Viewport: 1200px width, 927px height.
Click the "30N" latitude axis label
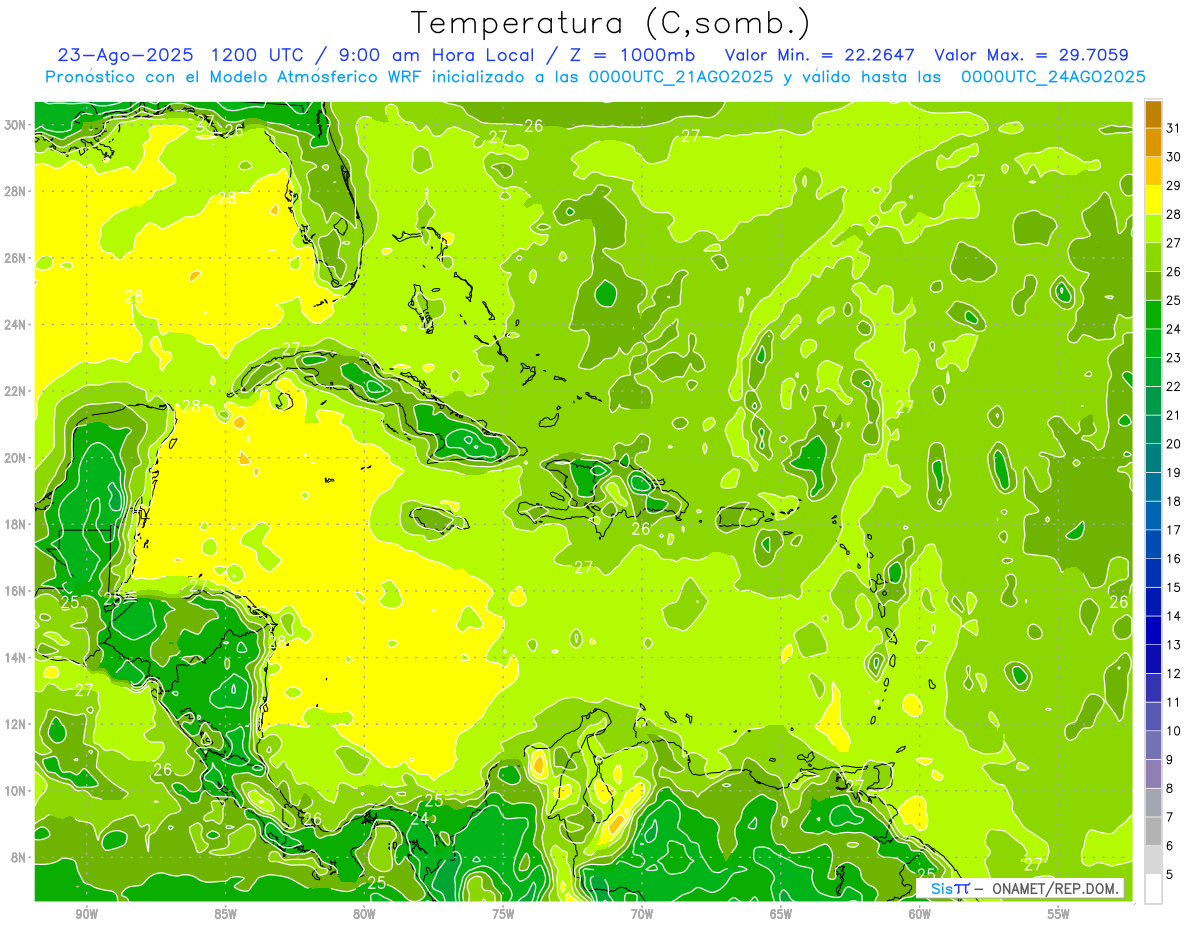coord(15,125)
